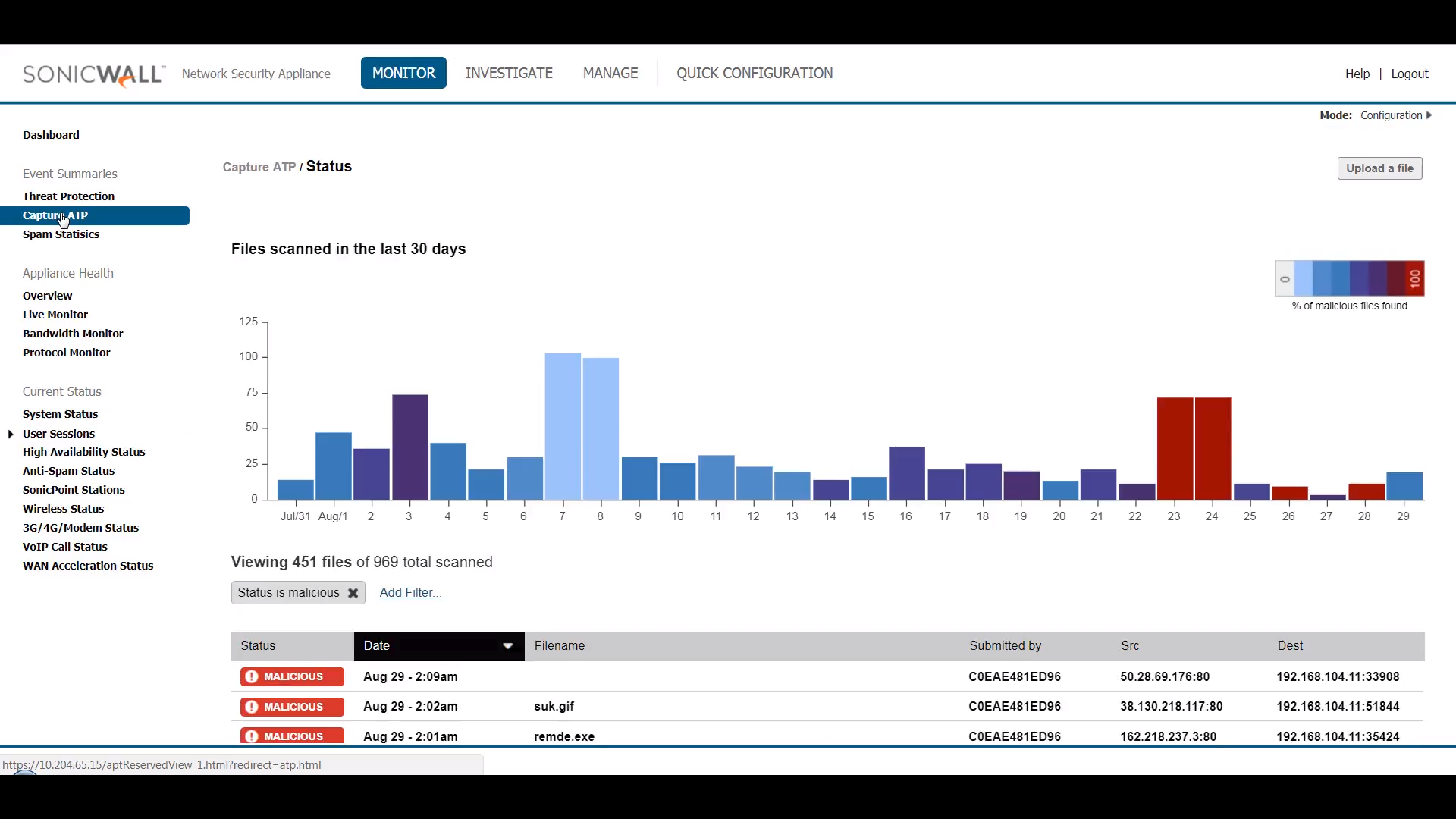
Task: Open System Status page
Action: coord(60,414)
